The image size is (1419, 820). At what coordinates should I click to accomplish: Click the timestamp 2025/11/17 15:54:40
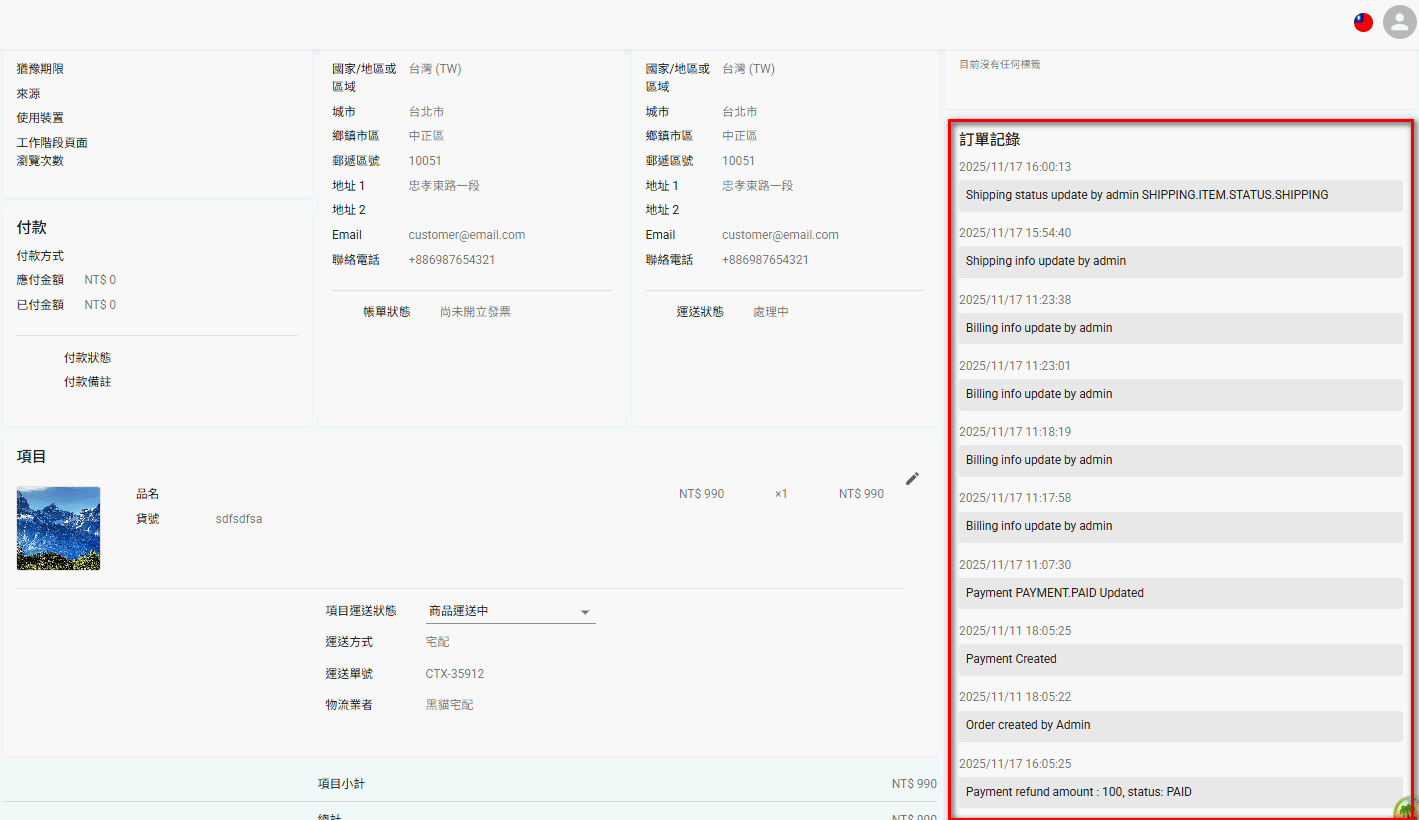pyautogui.click(x=1015, y=233)
